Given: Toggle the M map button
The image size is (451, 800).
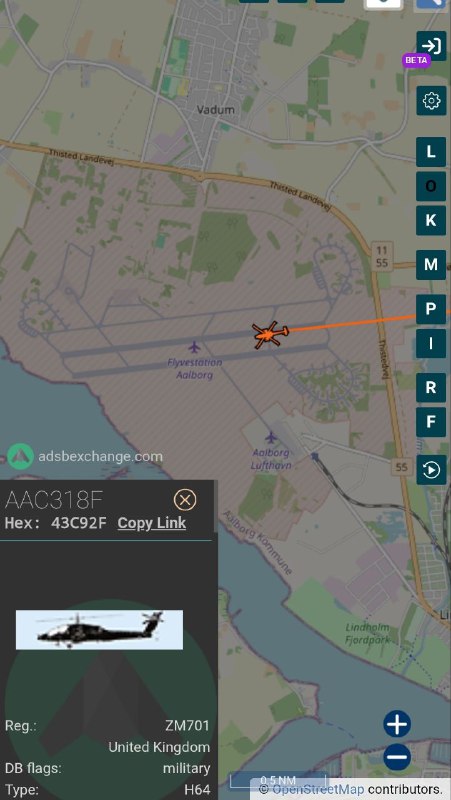Looking at the screenshot, I should coord(431,265).
